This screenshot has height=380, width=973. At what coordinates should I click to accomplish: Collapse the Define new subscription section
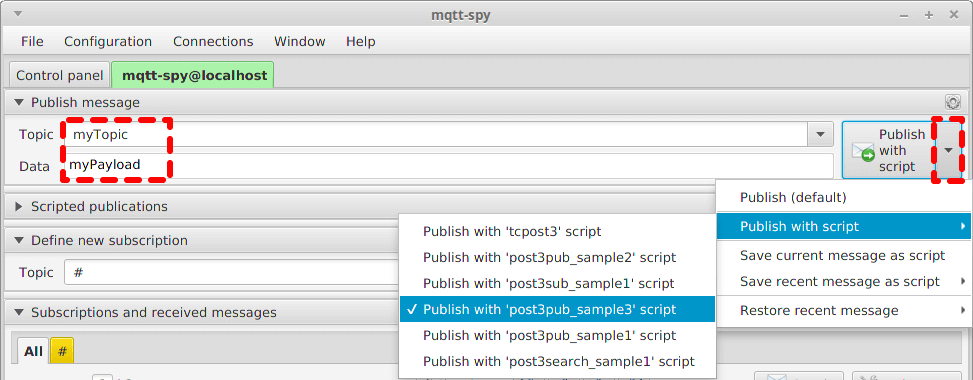pyautogui.click(x=19, y=240)
